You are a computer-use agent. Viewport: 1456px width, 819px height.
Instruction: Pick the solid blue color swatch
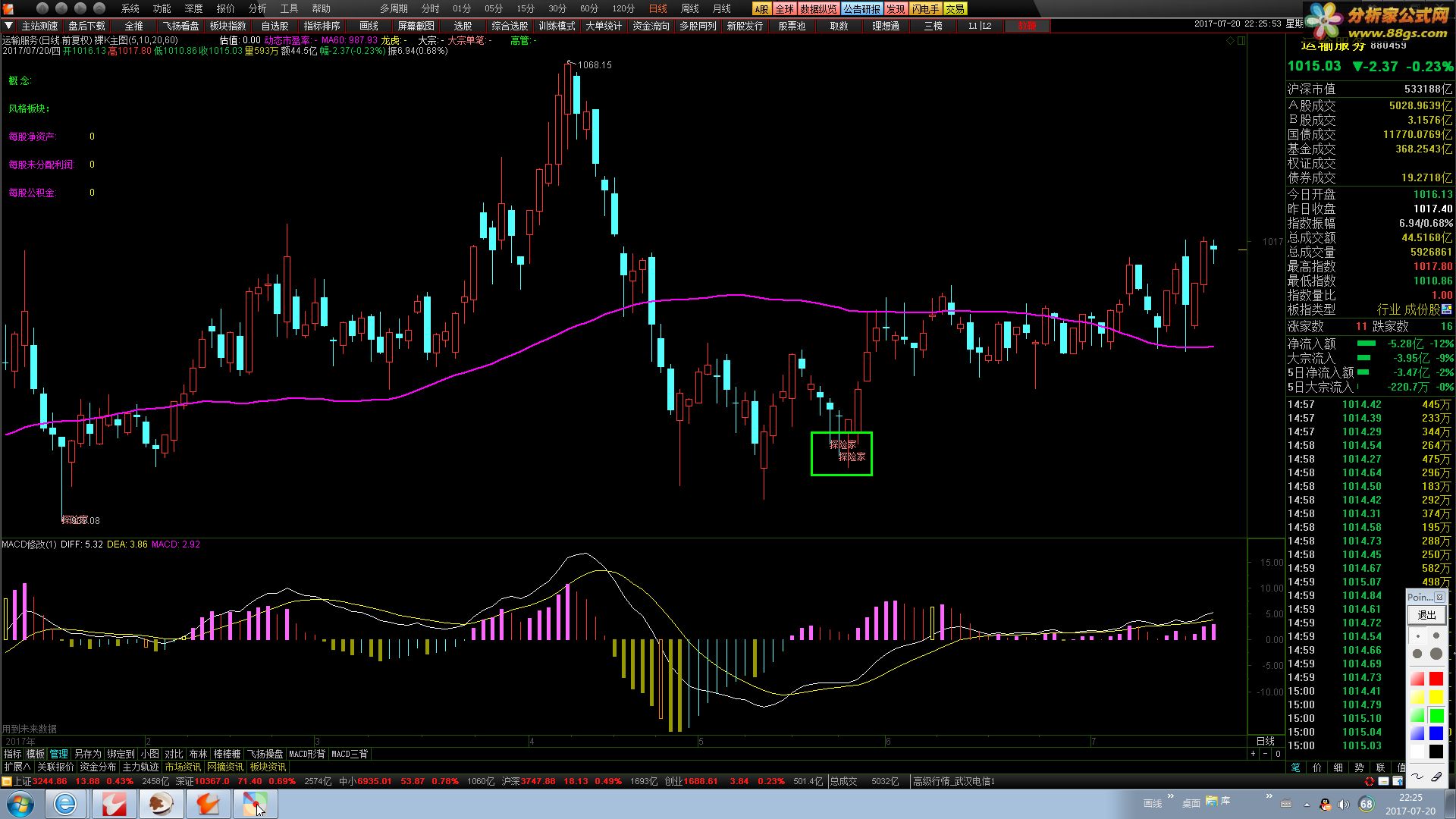point(1436,733)
